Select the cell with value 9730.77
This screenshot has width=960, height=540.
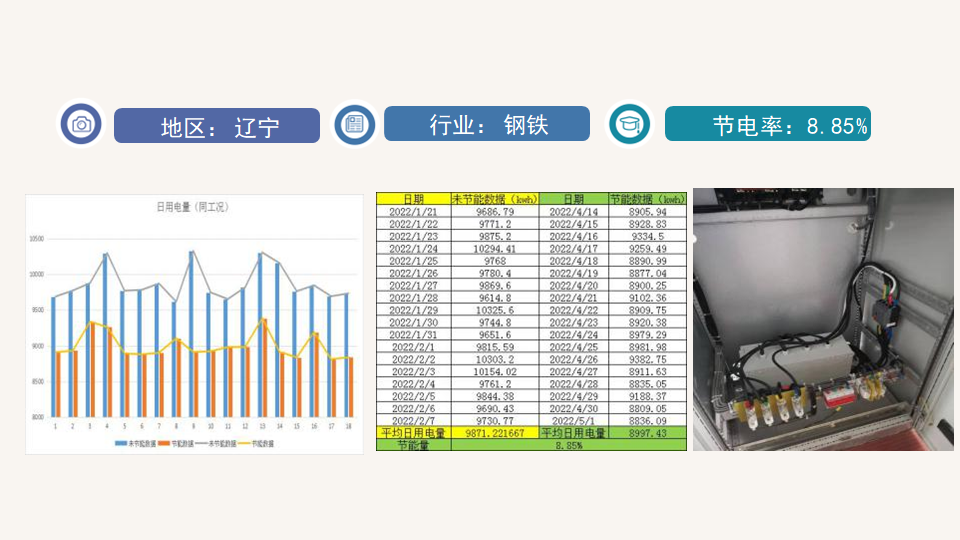(x=495, y=421)
